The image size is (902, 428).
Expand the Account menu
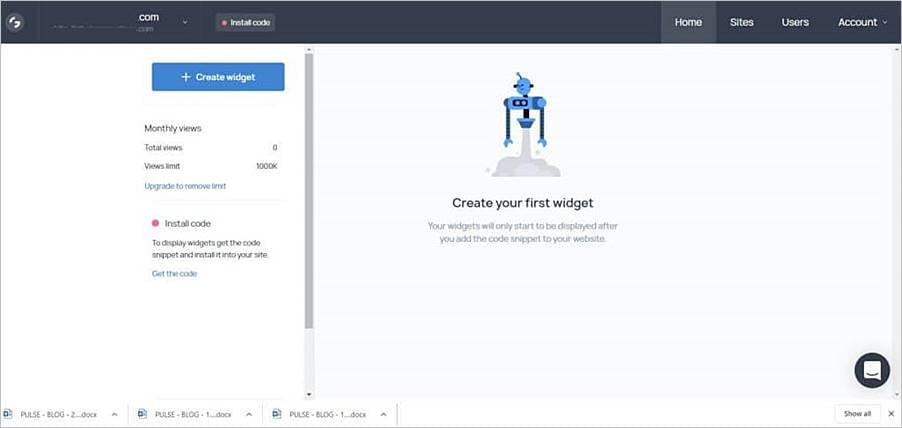click(x=862, y=22)
